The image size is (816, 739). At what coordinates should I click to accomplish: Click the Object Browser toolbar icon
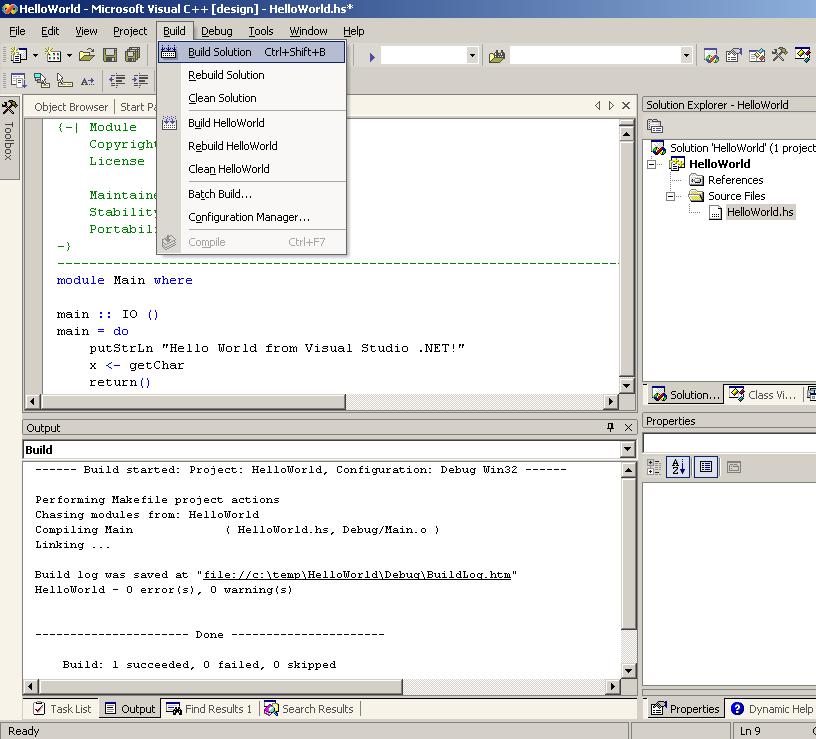click(757, 55)
